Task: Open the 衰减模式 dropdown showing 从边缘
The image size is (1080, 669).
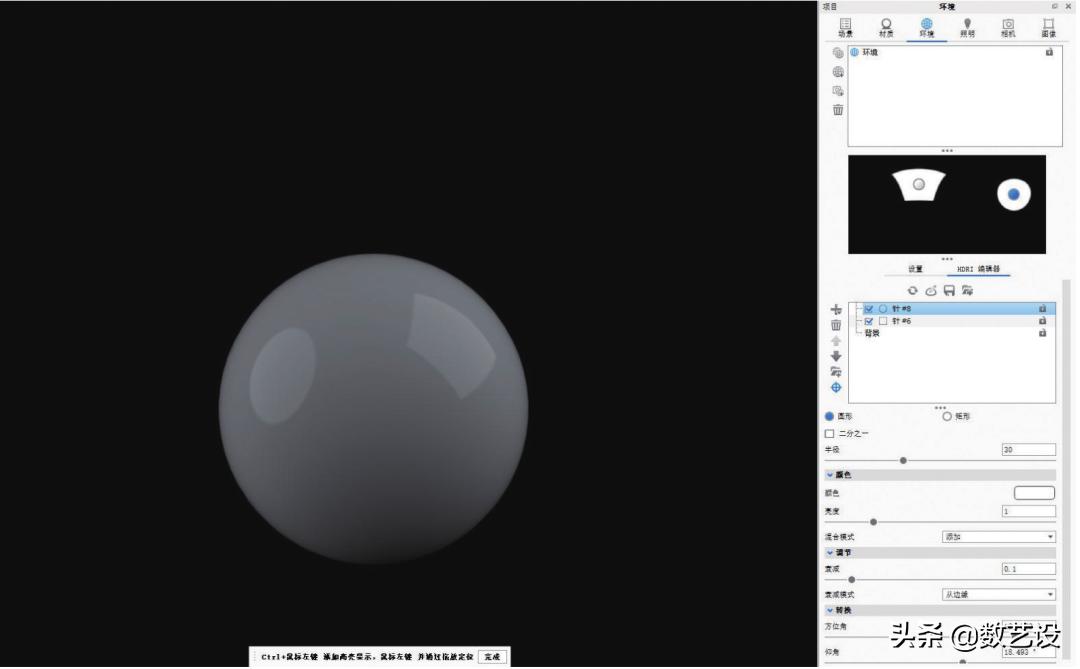Action: pos(998,594)
